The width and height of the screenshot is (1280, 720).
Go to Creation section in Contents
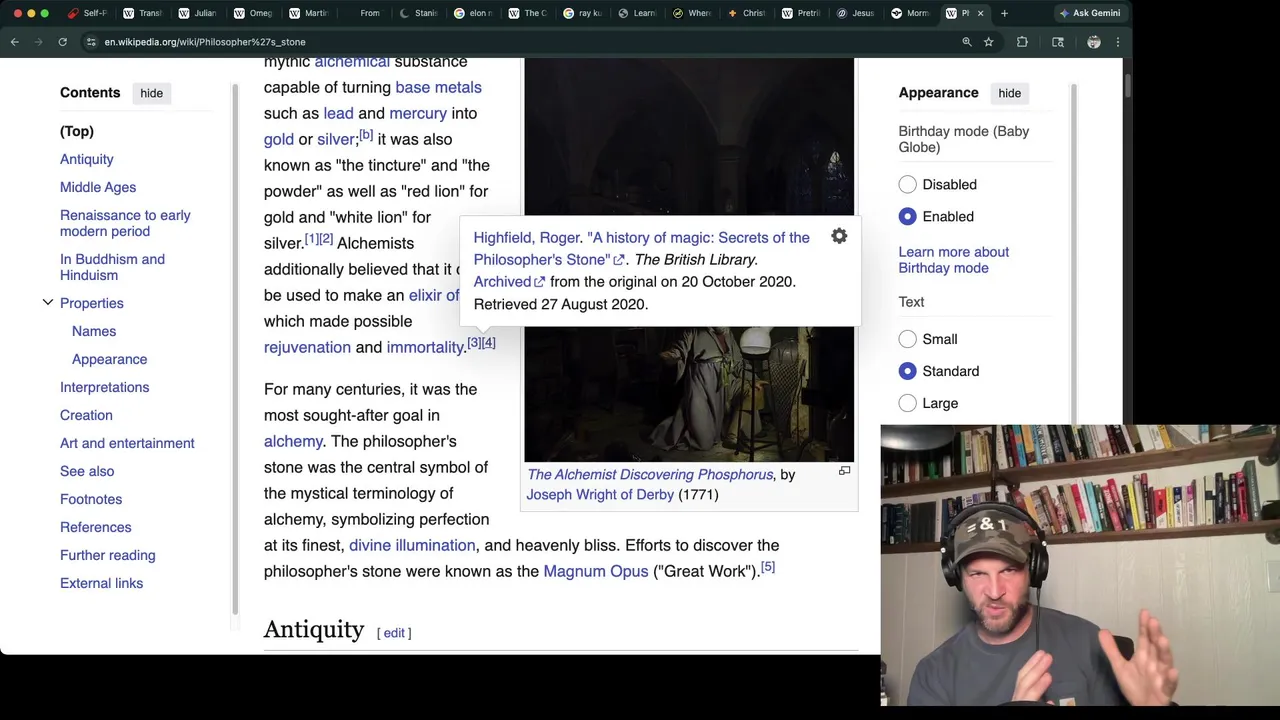(86, 415)
